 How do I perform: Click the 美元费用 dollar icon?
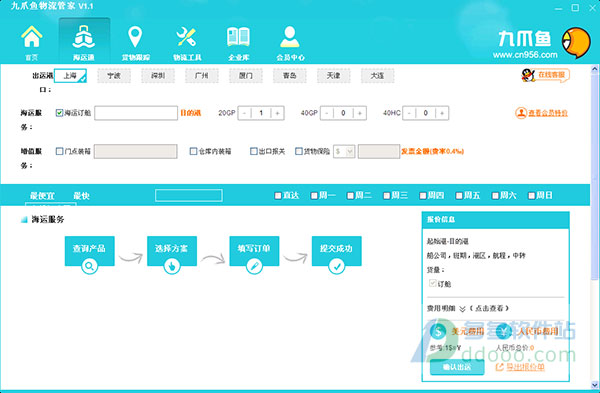point(438,331)
